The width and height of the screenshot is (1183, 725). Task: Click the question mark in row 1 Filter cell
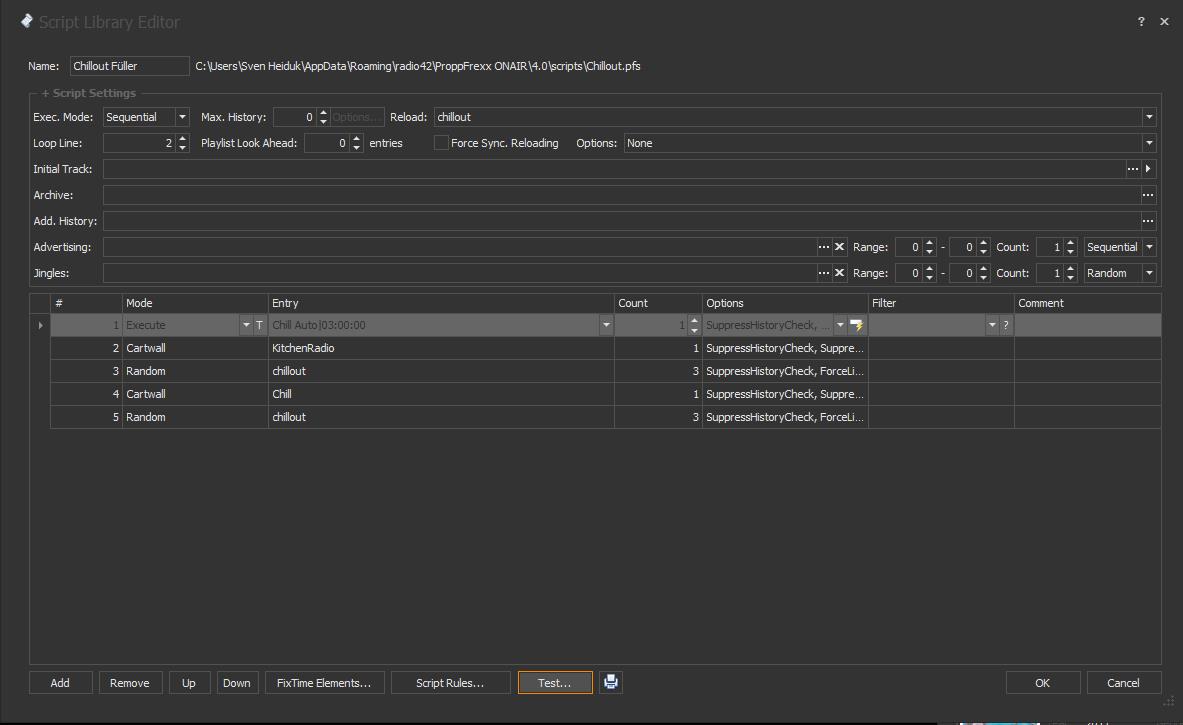pyautogui.click(x=1006, y=325)
